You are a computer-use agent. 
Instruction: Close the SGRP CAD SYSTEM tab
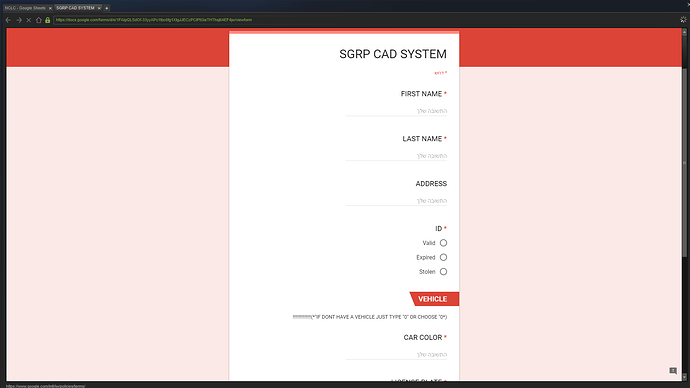[x=99, y=8]
